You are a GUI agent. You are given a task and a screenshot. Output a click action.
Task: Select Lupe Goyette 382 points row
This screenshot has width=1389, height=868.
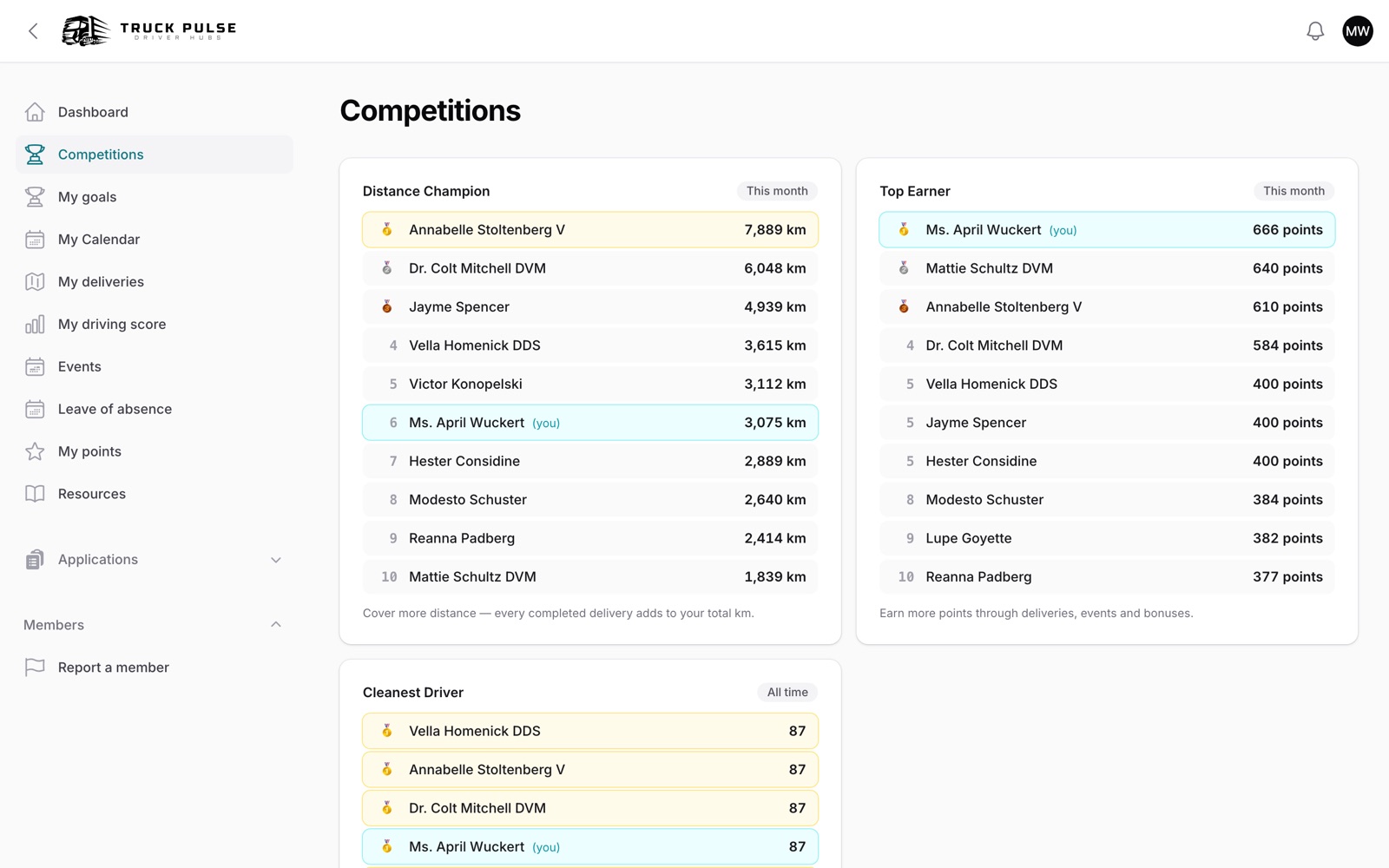1107,538
